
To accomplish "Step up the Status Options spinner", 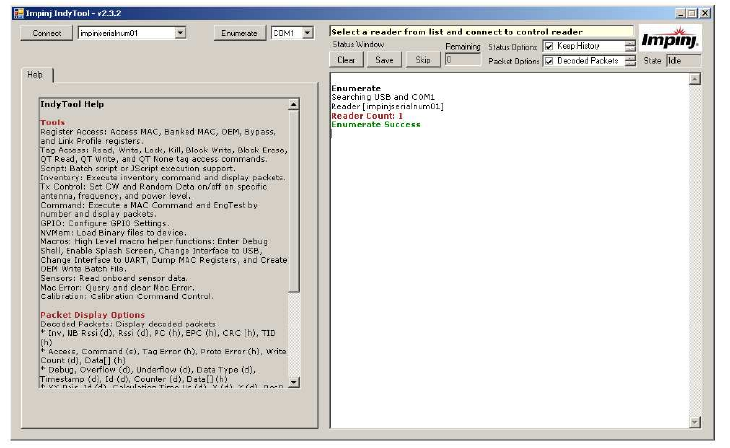I will 630,43.
